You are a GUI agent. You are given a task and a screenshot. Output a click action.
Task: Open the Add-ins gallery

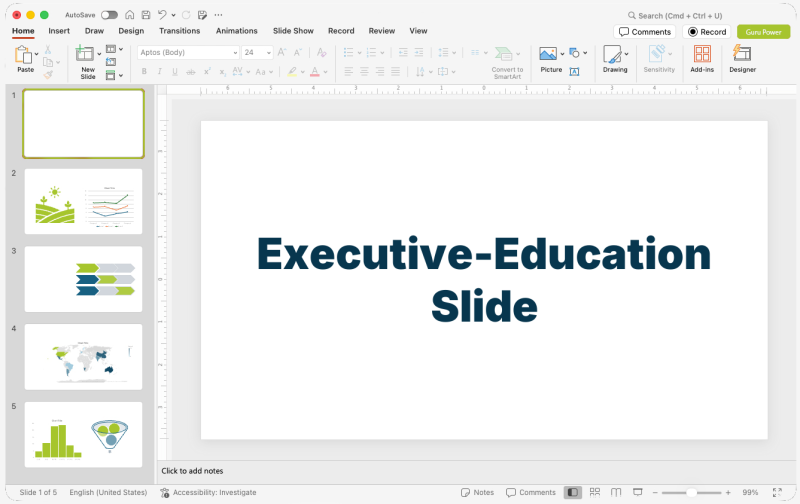pyautogui.click(x=702, y=59)
